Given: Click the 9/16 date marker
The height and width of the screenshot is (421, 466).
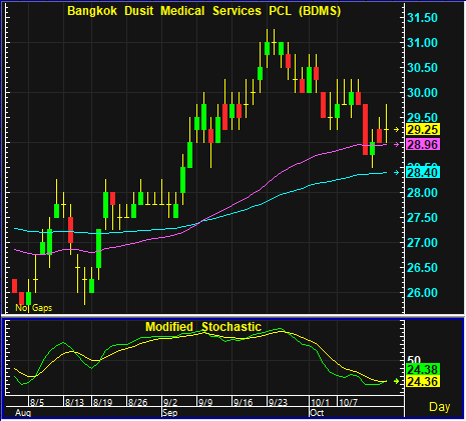Looking at the screenshot, I should pos(243,402).
